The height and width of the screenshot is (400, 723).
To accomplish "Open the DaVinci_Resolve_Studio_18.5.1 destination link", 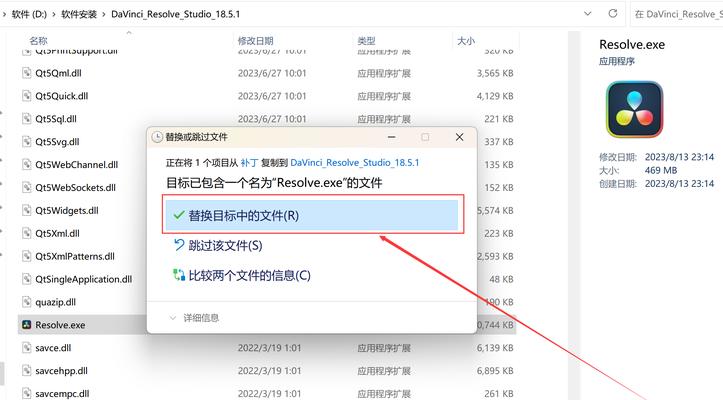I will click(355, 162).
